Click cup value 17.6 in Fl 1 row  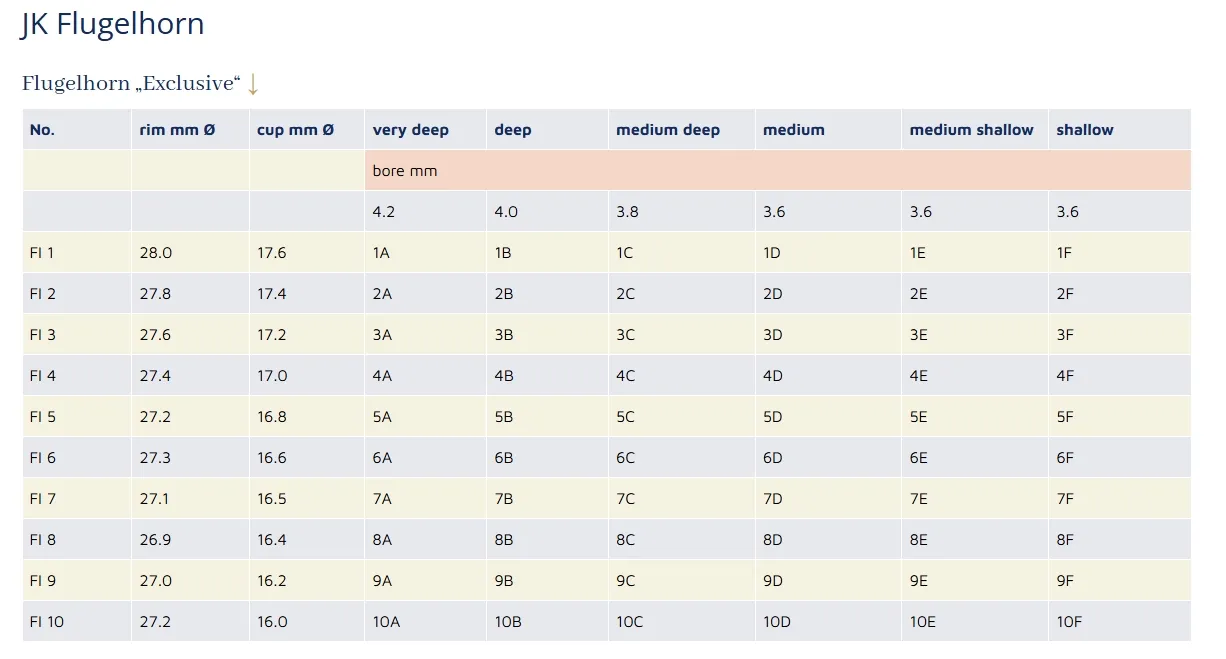click(272, 253)
